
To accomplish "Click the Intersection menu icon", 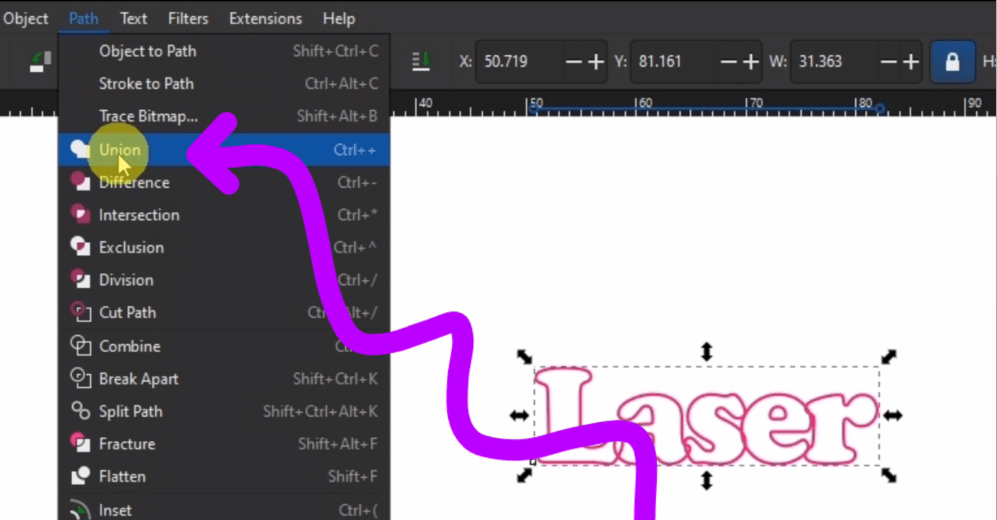I will click(80, 215).
